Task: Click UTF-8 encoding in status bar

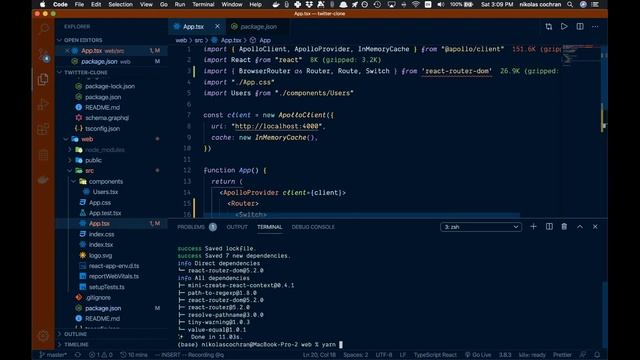Action: (x=384, y=355)
